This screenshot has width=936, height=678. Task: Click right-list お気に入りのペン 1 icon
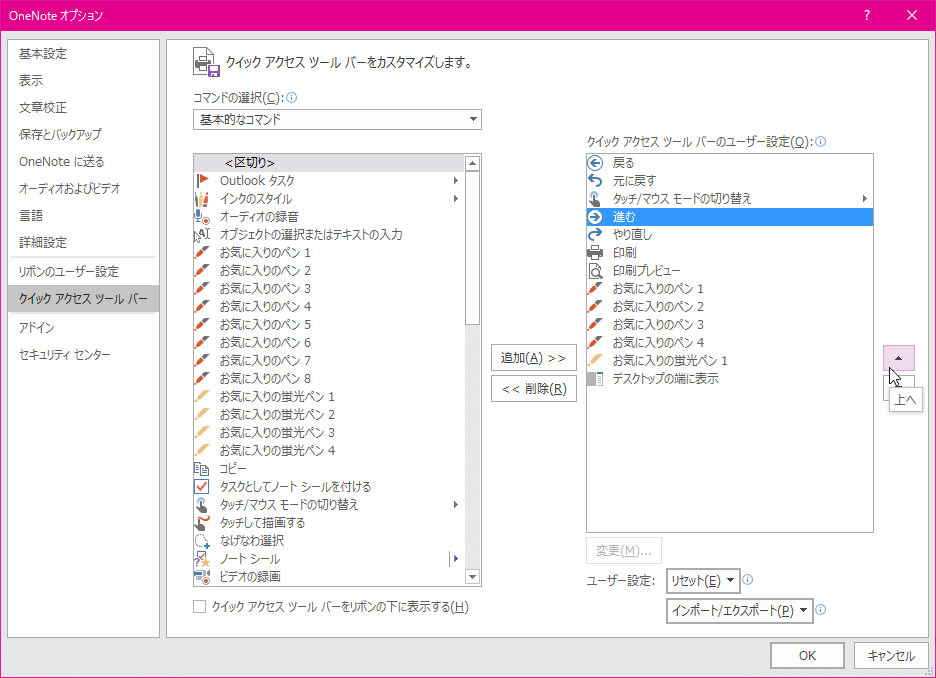pos(595,288)
